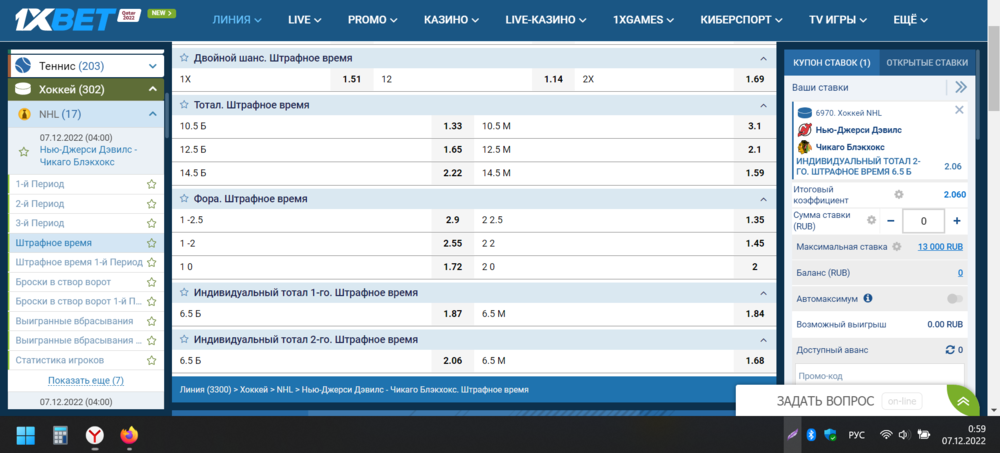Click the tennis ball sport icon
The width and height of the screenshot is (1000, 453).
click(x=23, y=66)
